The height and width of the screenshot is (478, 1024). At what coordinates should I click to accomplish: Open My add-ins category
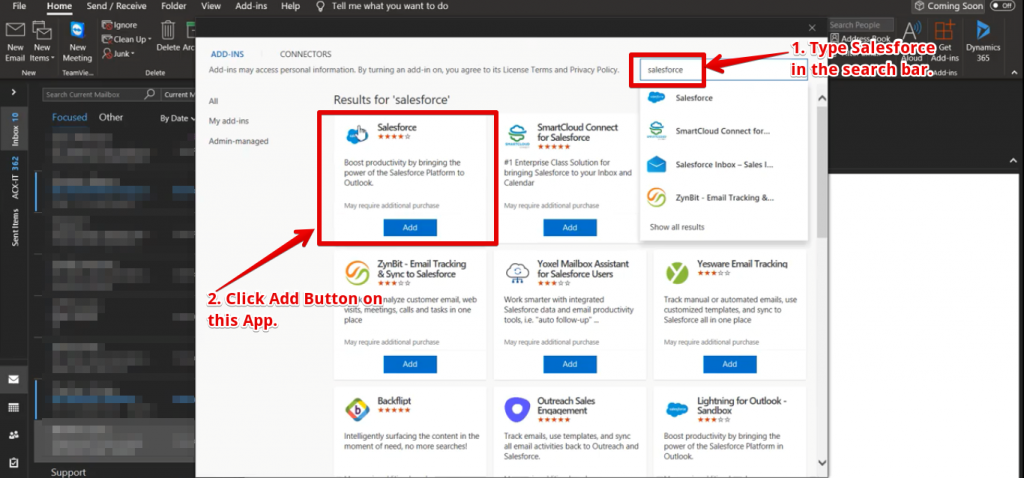coord(229,121)
